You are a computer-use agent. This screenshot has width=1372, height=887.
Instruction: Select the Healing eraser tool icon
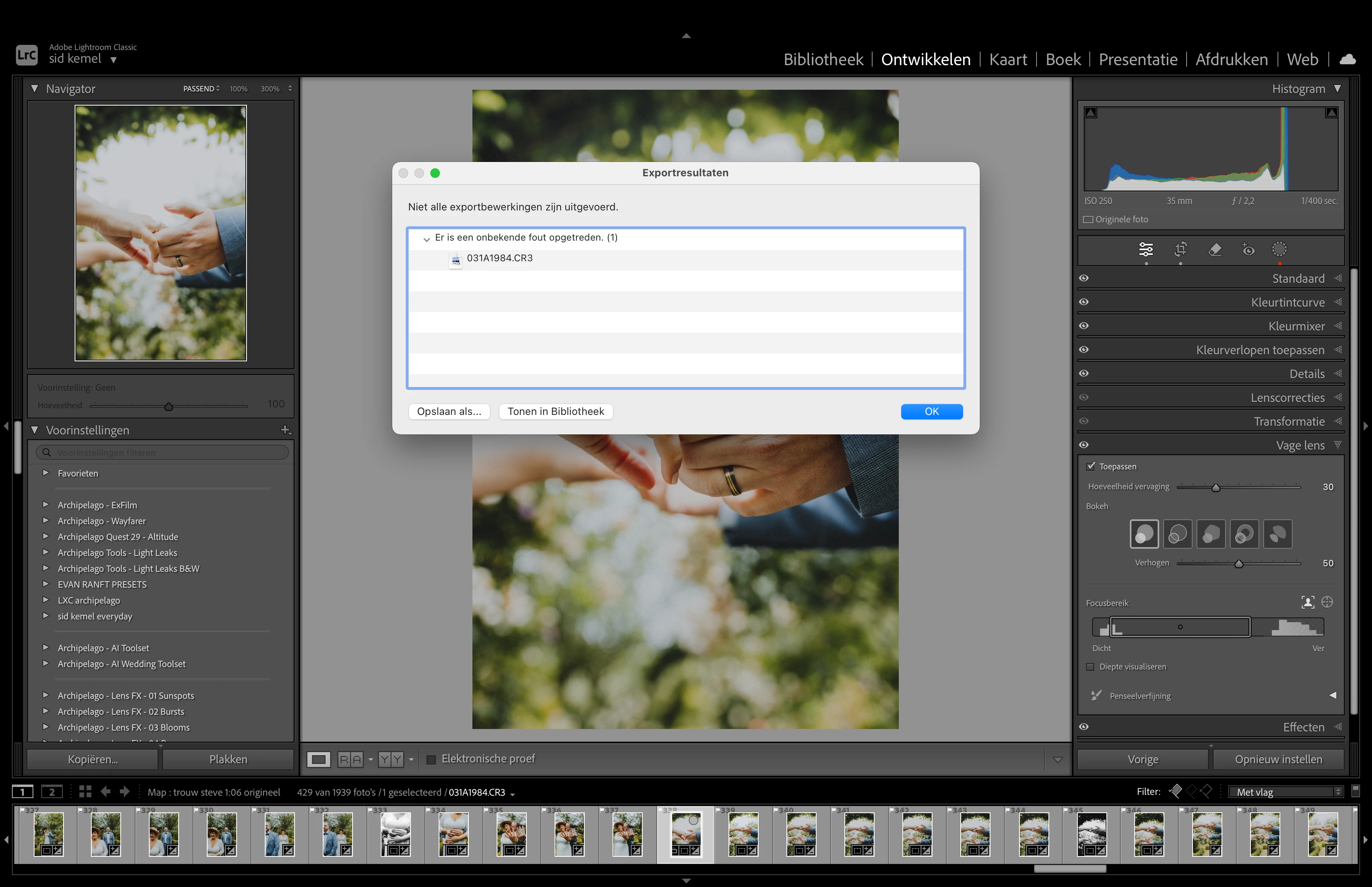click(1215, 249)
